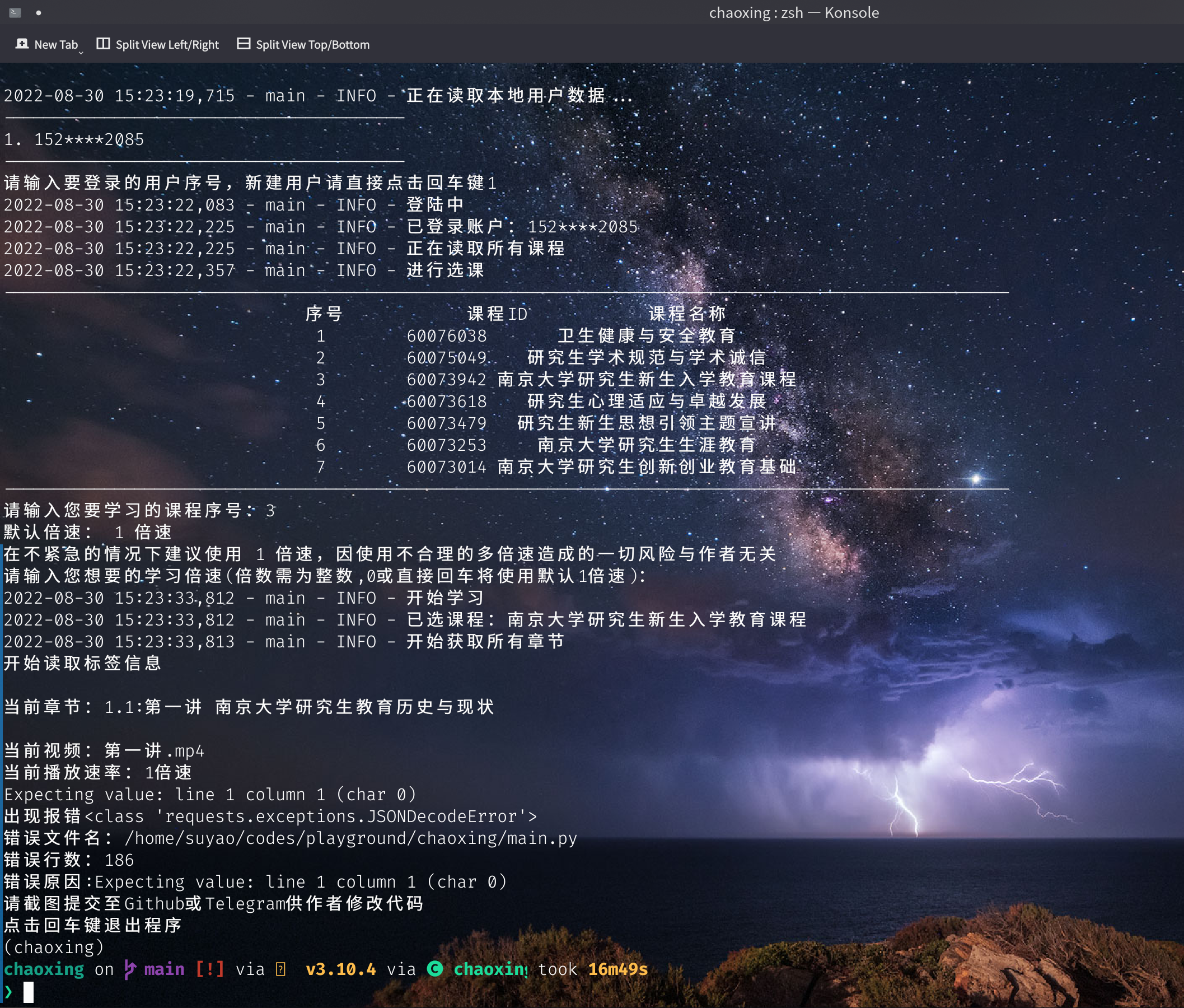Image resolution: width=1184 pixels, height=1008 pixels.
Task: Click the green conda icon in prompt
Action: (x=435, y=969)
